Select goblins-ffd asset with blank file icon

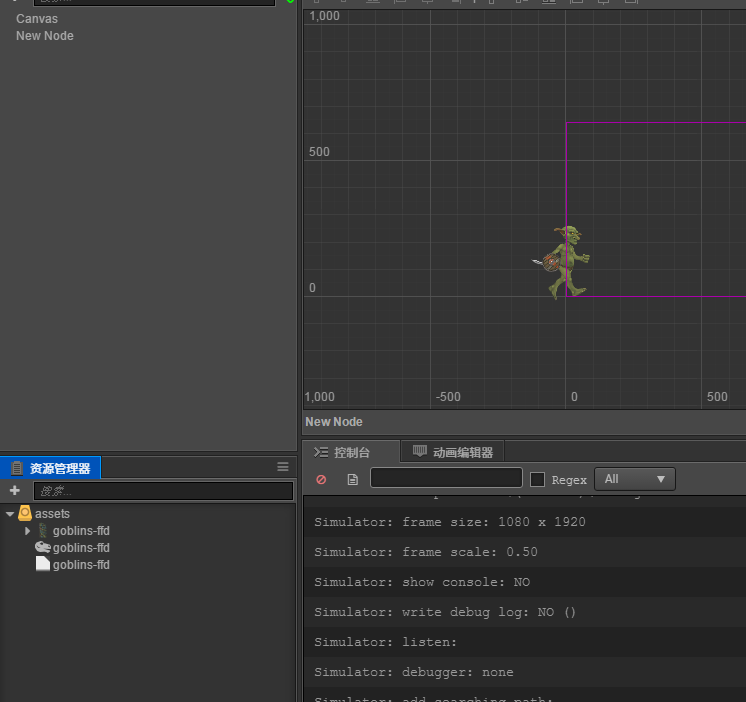[72, 565]
